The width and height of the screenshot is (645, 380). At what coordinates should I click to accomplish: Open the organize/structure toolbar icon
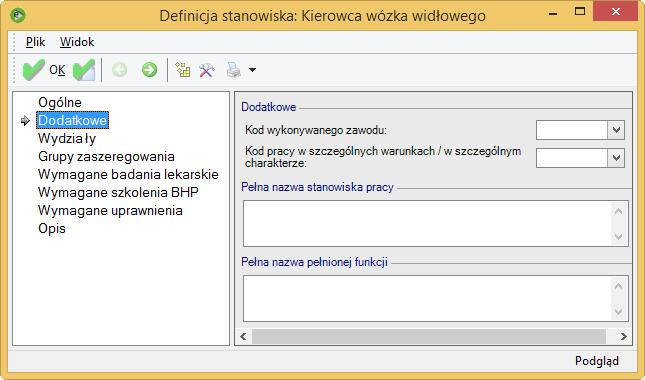tap(183, 70)
